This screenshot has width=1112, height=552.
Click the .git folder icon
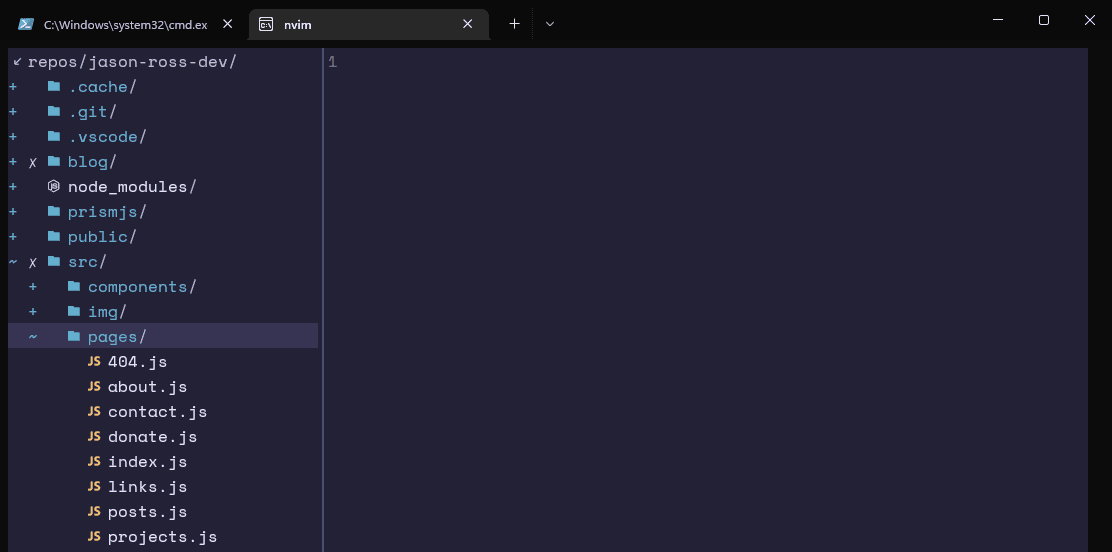click(x=54, y=111)
